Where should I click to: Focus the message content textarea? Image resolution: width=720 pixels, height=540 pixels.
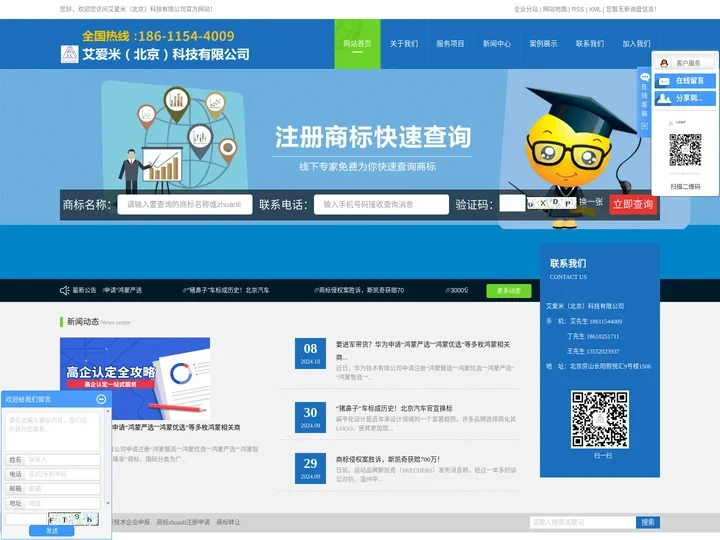[x=52, y=432]
